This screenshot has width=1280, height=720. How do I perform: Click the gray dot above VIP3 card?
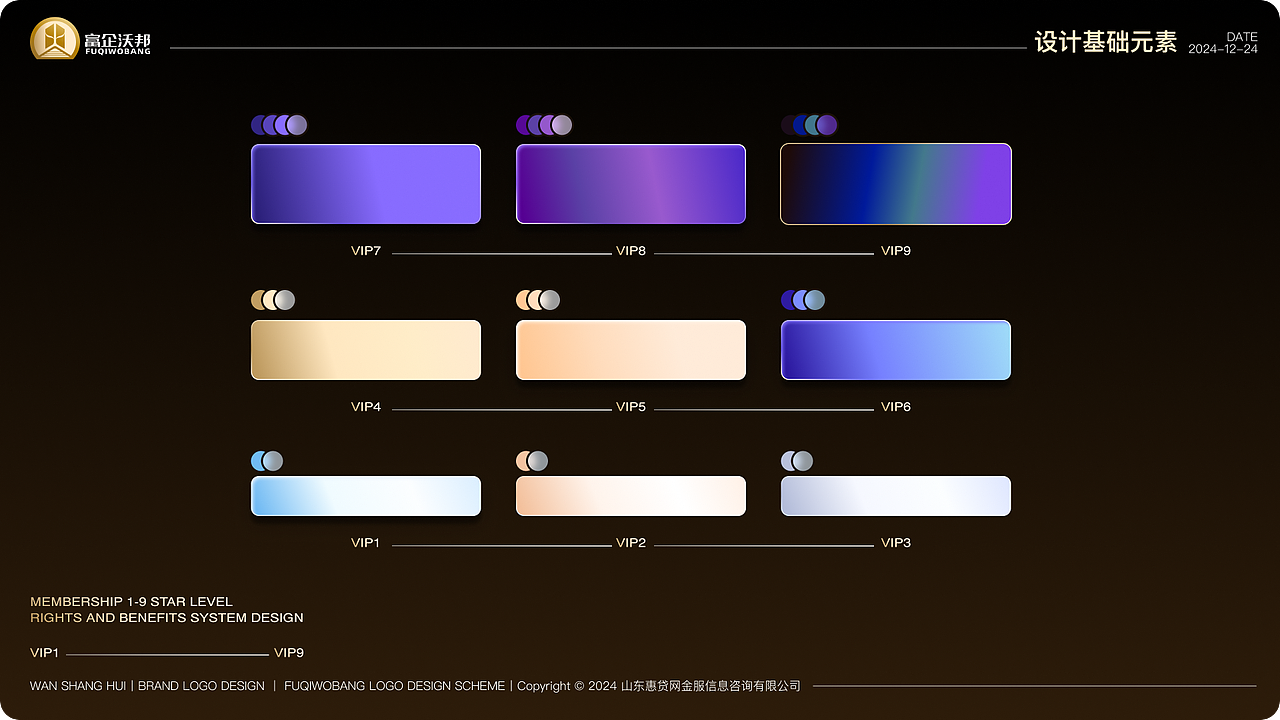(x=803, y=461)
